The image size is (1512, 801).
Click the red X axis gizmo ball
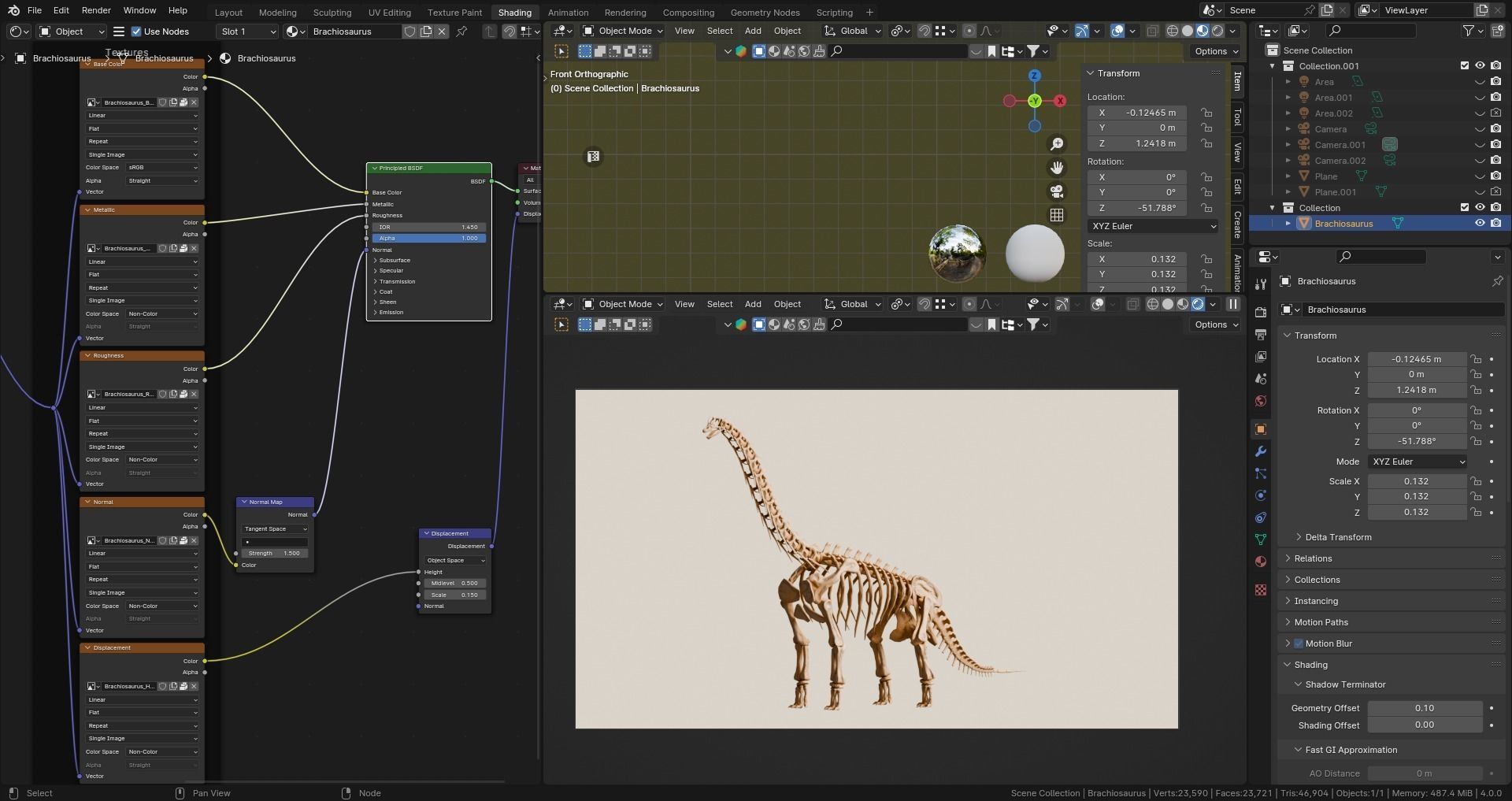(x=1061, y=101)
